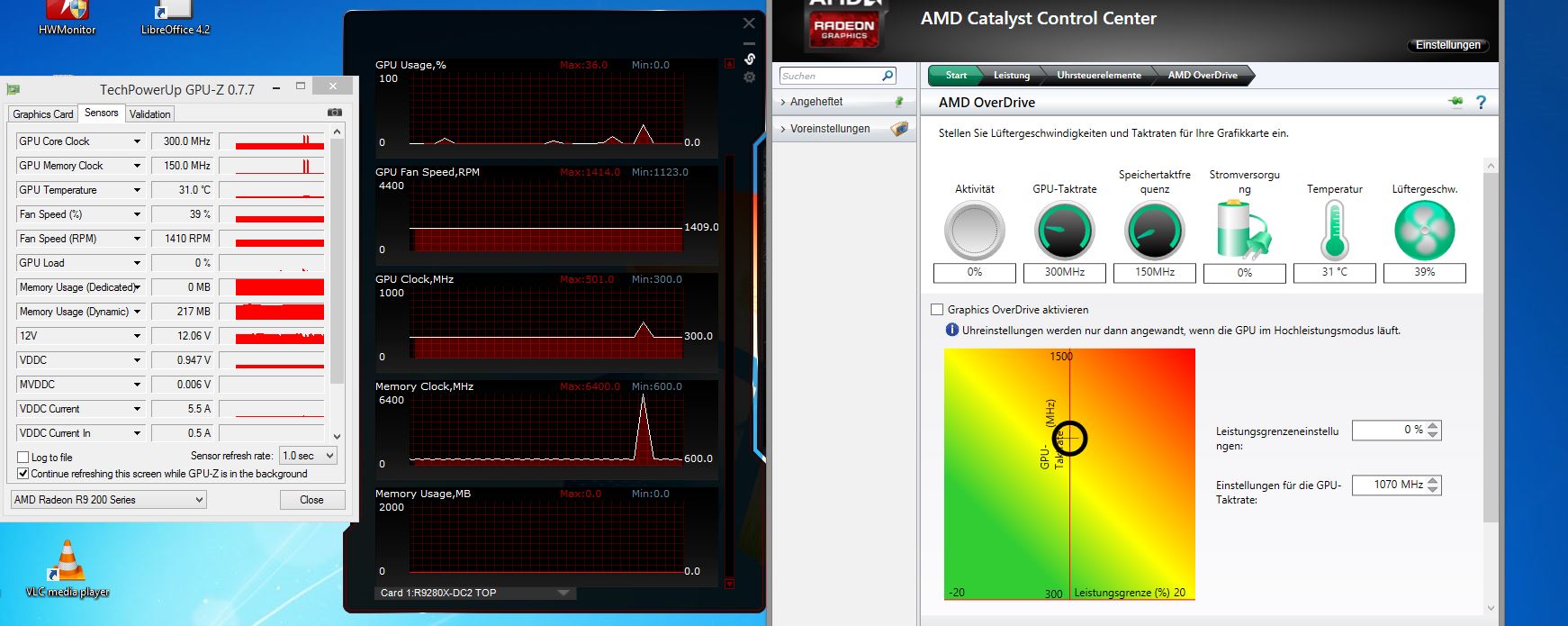Open Memory Usage (Dedicated) sensor dropdown
This screenshot has height=626, width=1568.
click(x=137, y=287)
